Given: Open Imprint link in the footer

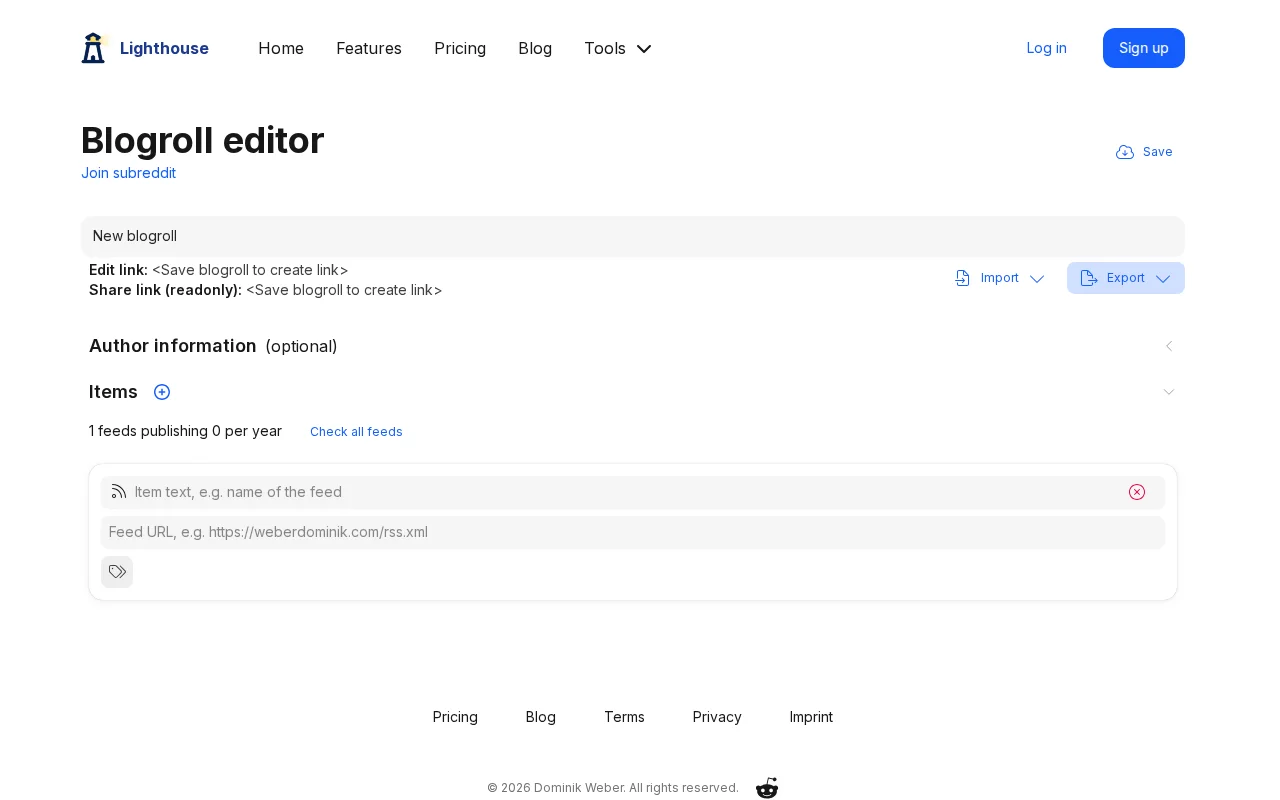Looking at the screenshot, I should (x=811, y=717).
